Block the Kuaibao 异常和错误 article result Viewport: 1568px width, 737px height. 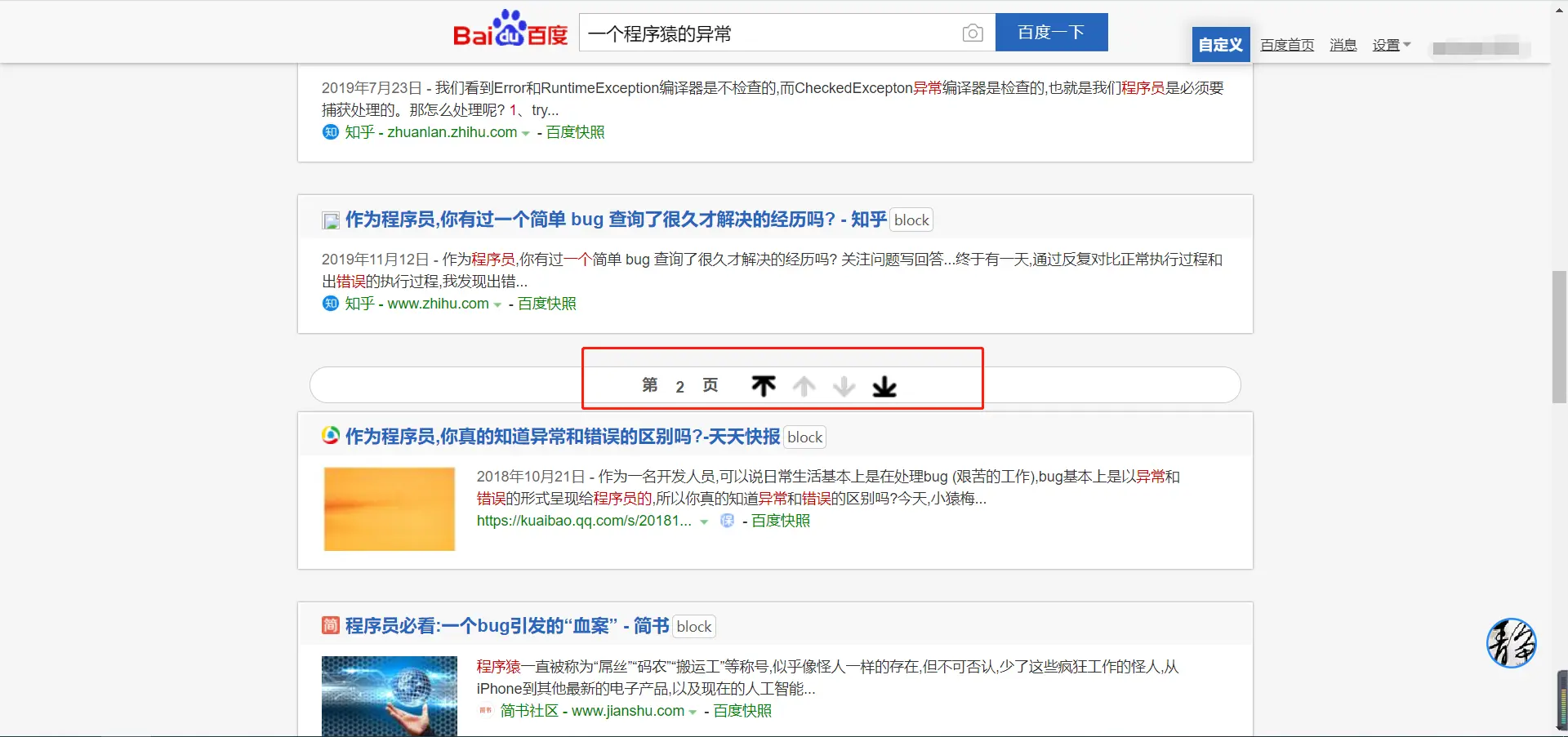coord(804,437)
